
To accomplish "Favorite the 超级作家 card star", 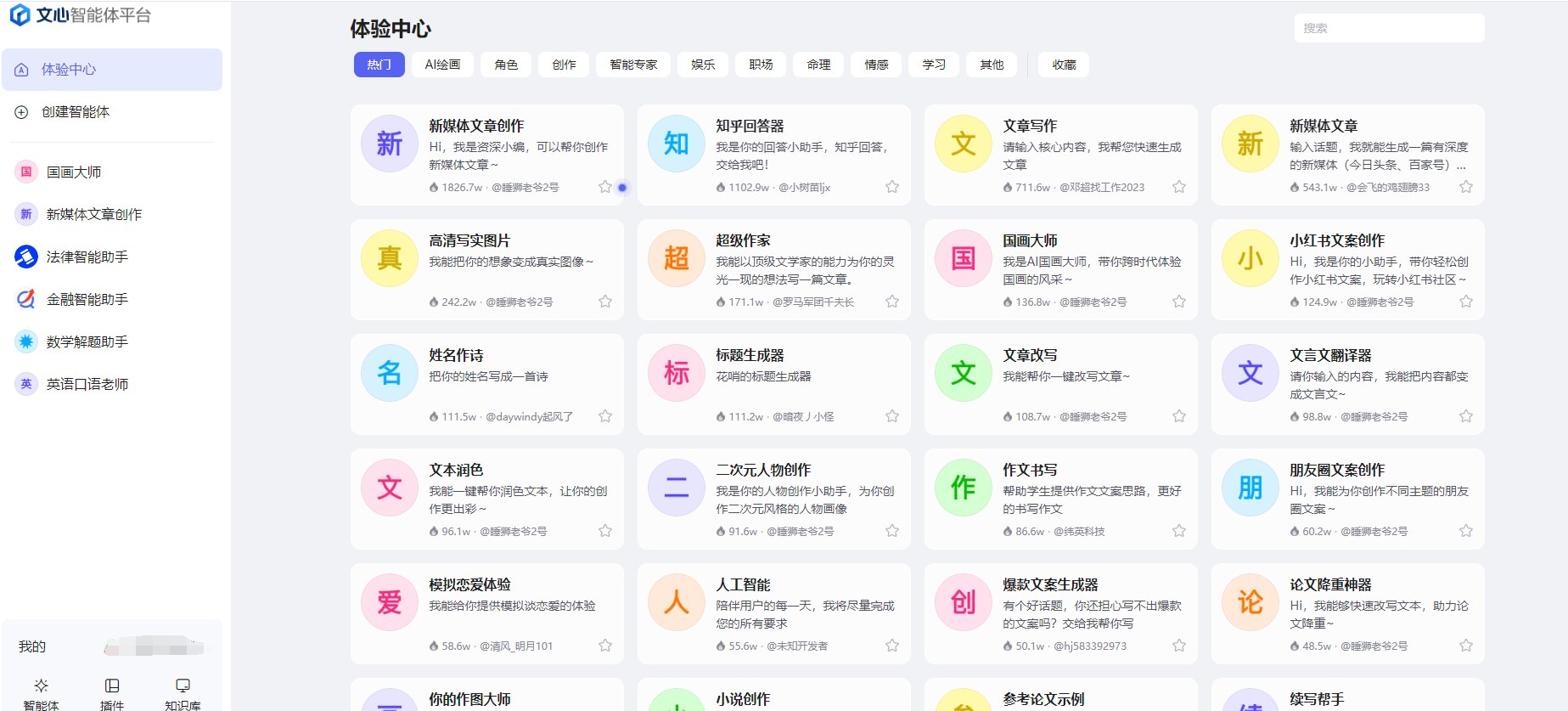I will coord(892,302).
